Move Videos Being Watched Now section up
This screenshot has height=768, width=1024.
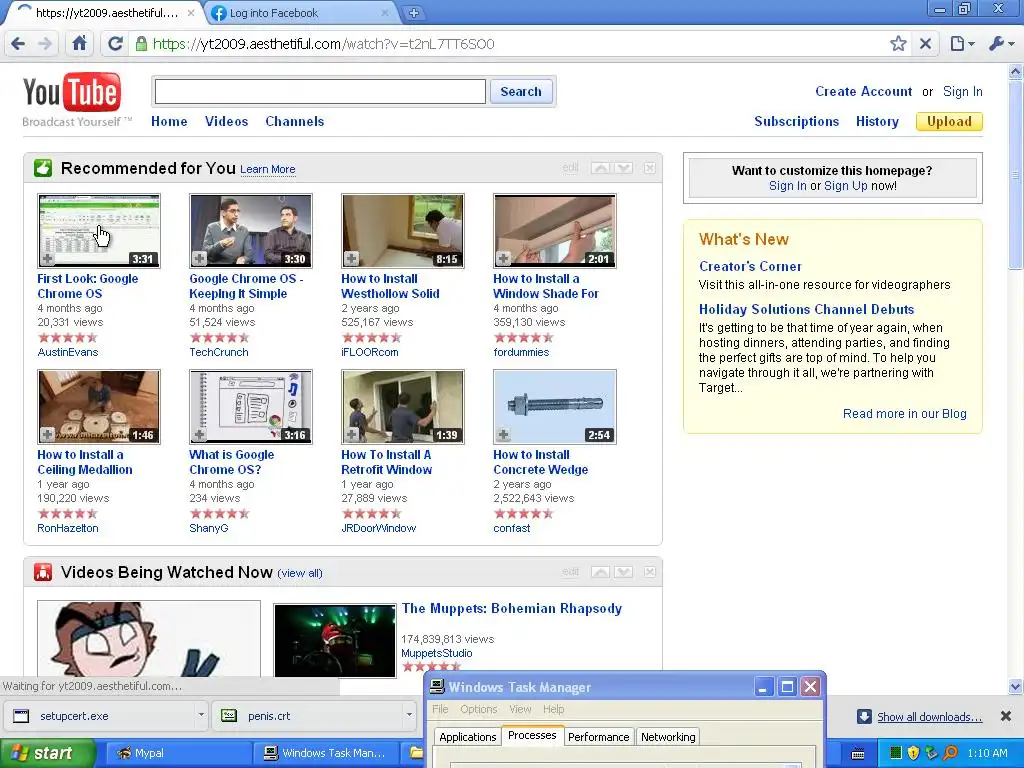(601, 572)
